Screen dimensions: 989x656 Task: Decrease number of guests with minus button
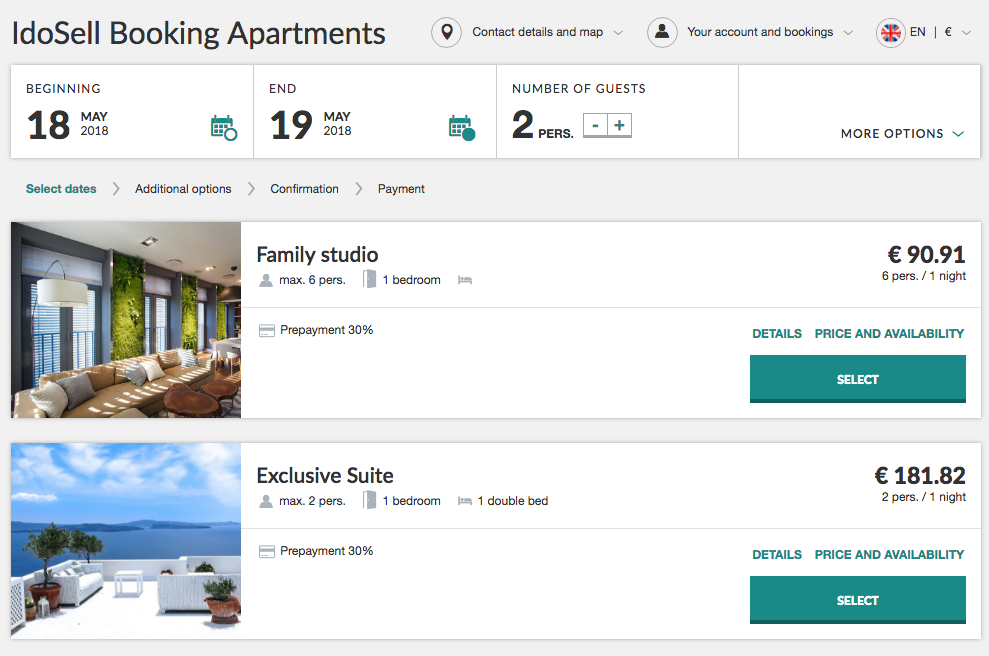(x=595, y=125)
